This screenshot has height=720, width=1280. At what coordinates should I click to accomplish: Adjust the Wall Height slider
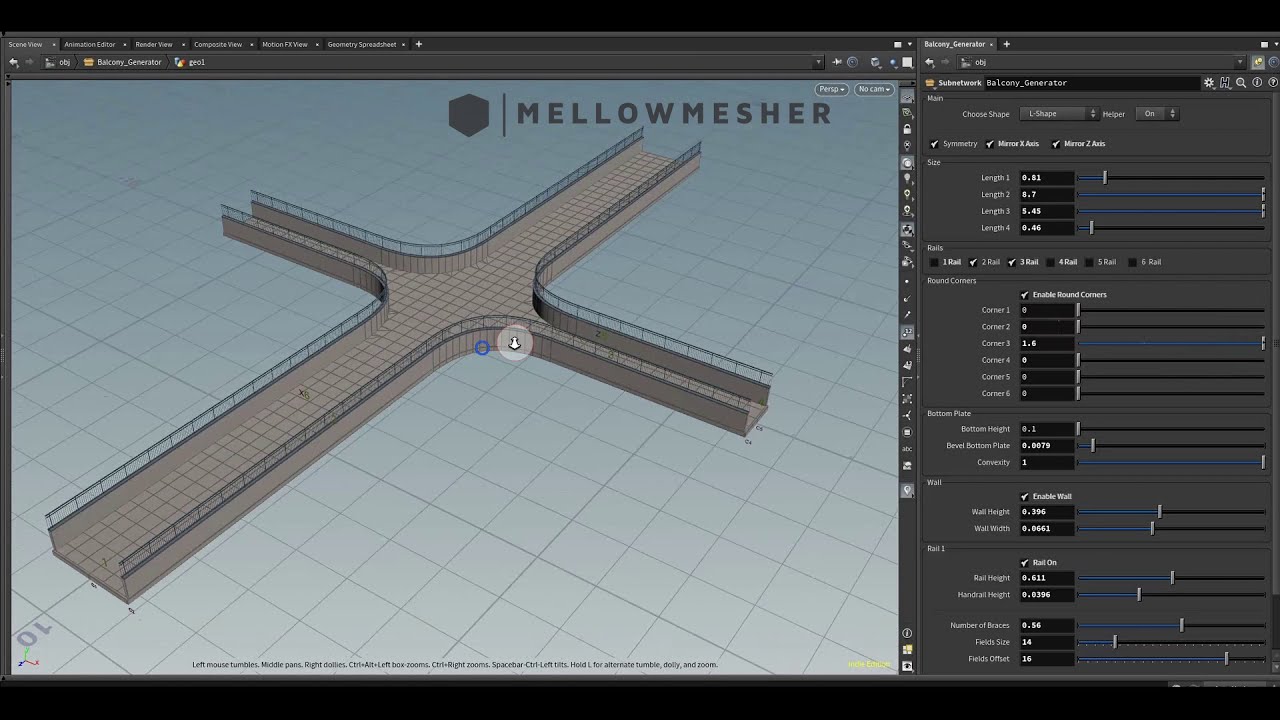1171,512
